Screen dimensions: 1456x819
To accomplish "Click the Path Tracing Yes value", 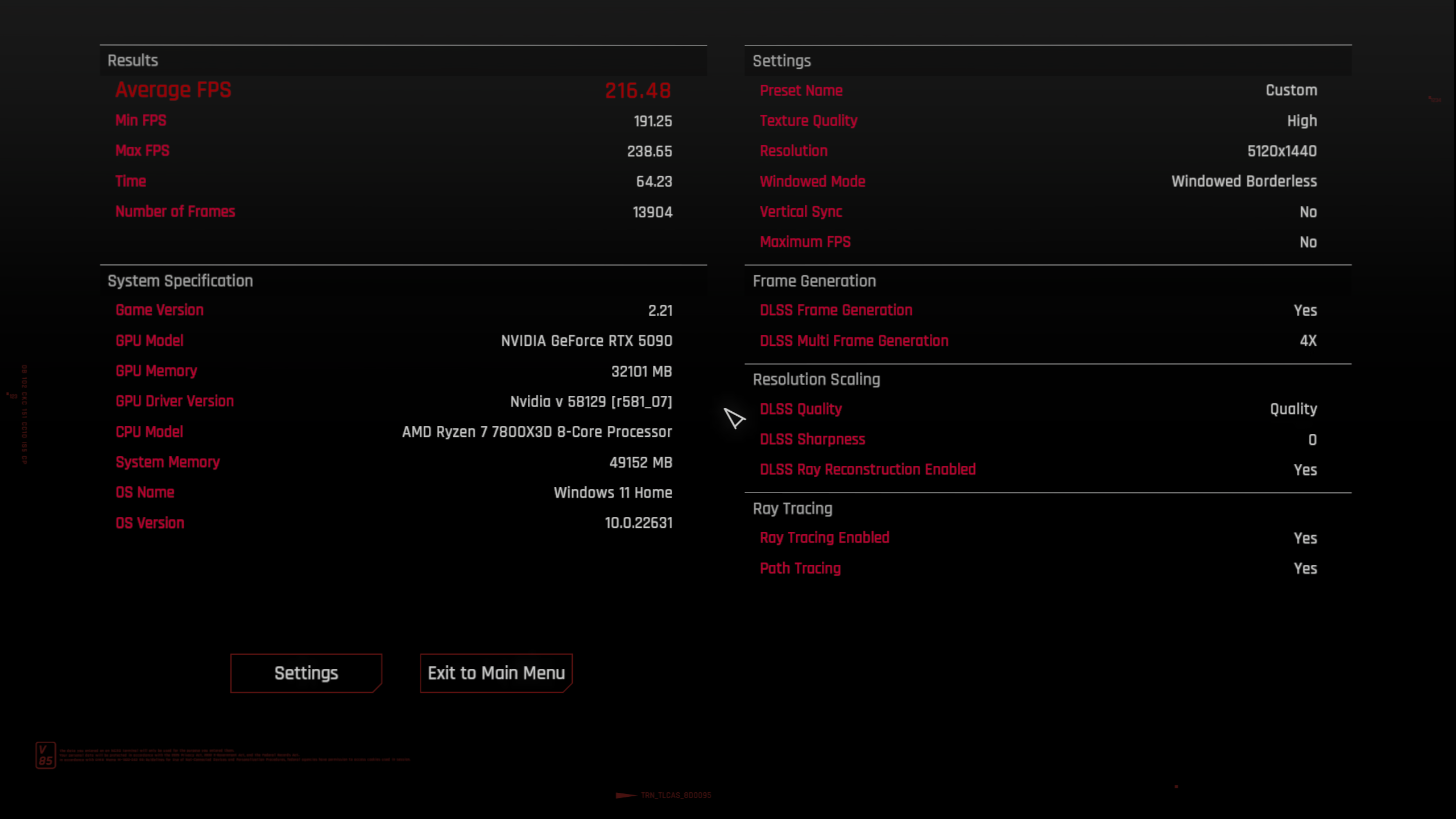I will pyautogui.click(x=1305, y=568).
